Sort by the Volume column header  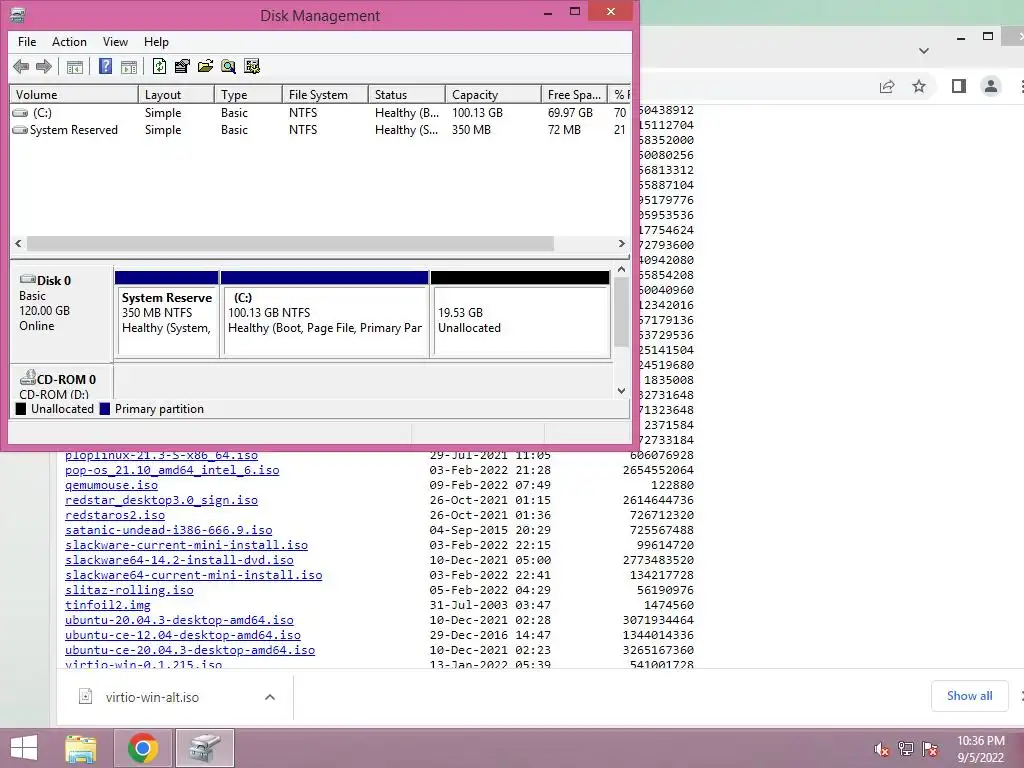74,95
